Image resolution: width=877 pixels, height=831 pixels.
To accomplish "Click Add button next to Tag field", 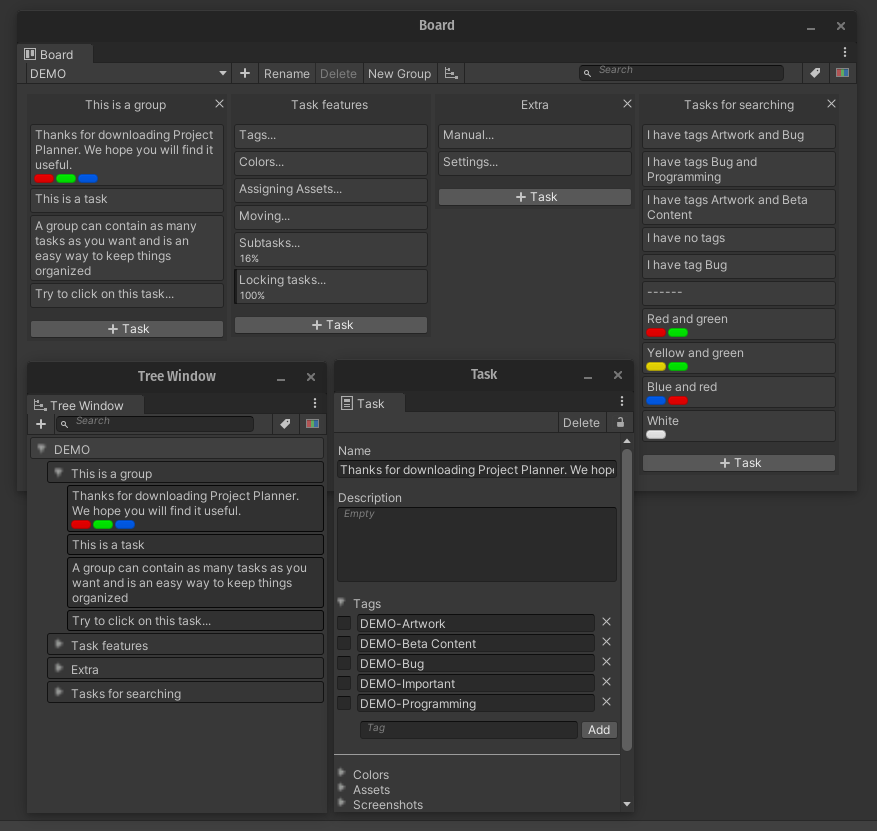I will pyautogui.click(x=599, y=729).
